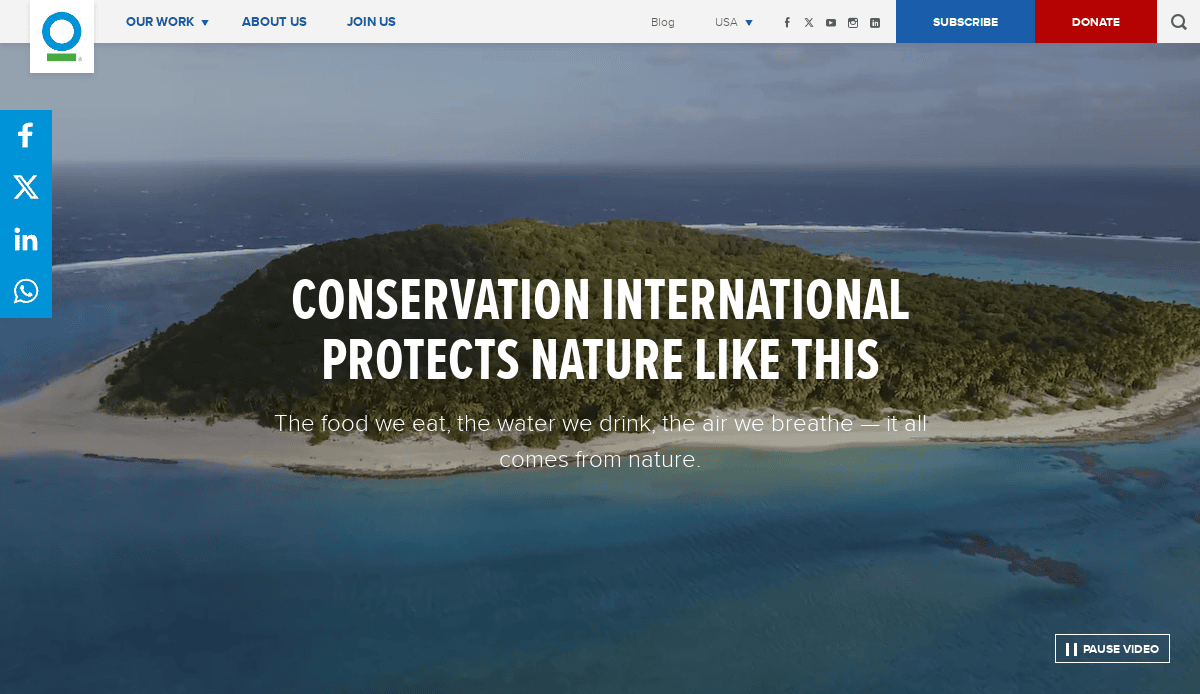Open the OUR WORK menu

coord(160,21)
